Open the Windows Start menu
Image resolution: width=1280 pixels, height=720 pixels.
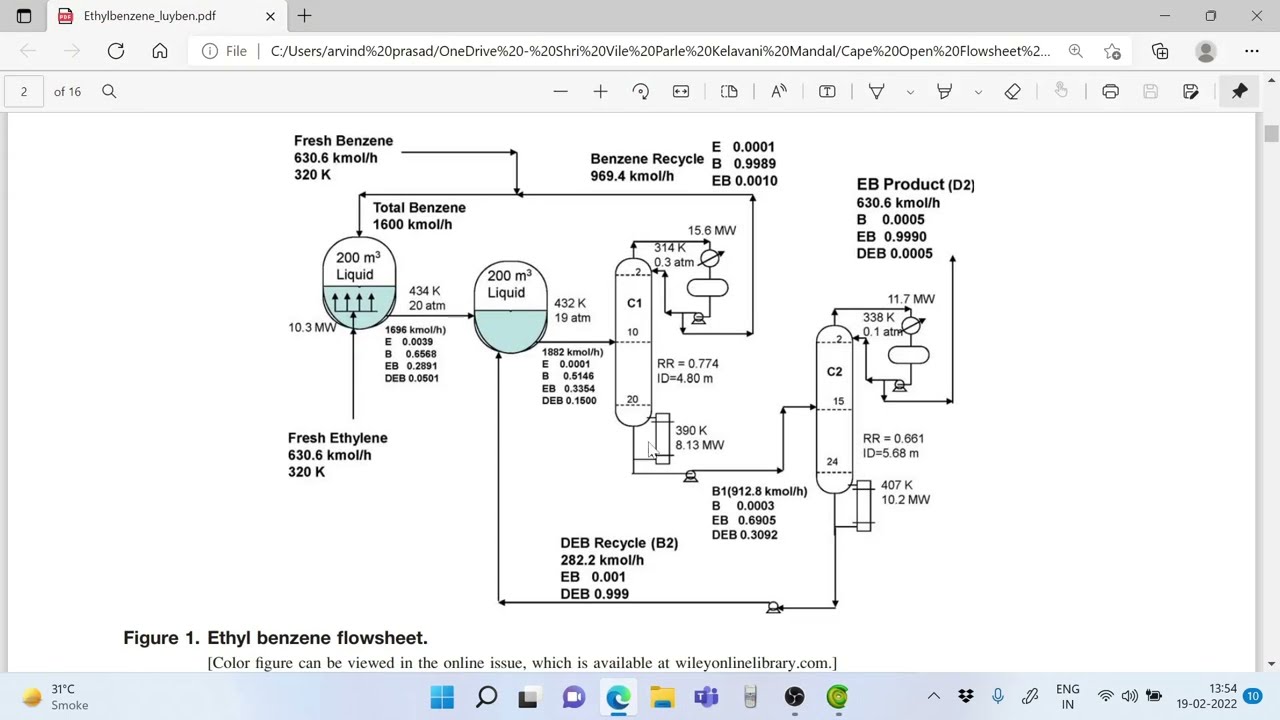click(x=442, y=697)
